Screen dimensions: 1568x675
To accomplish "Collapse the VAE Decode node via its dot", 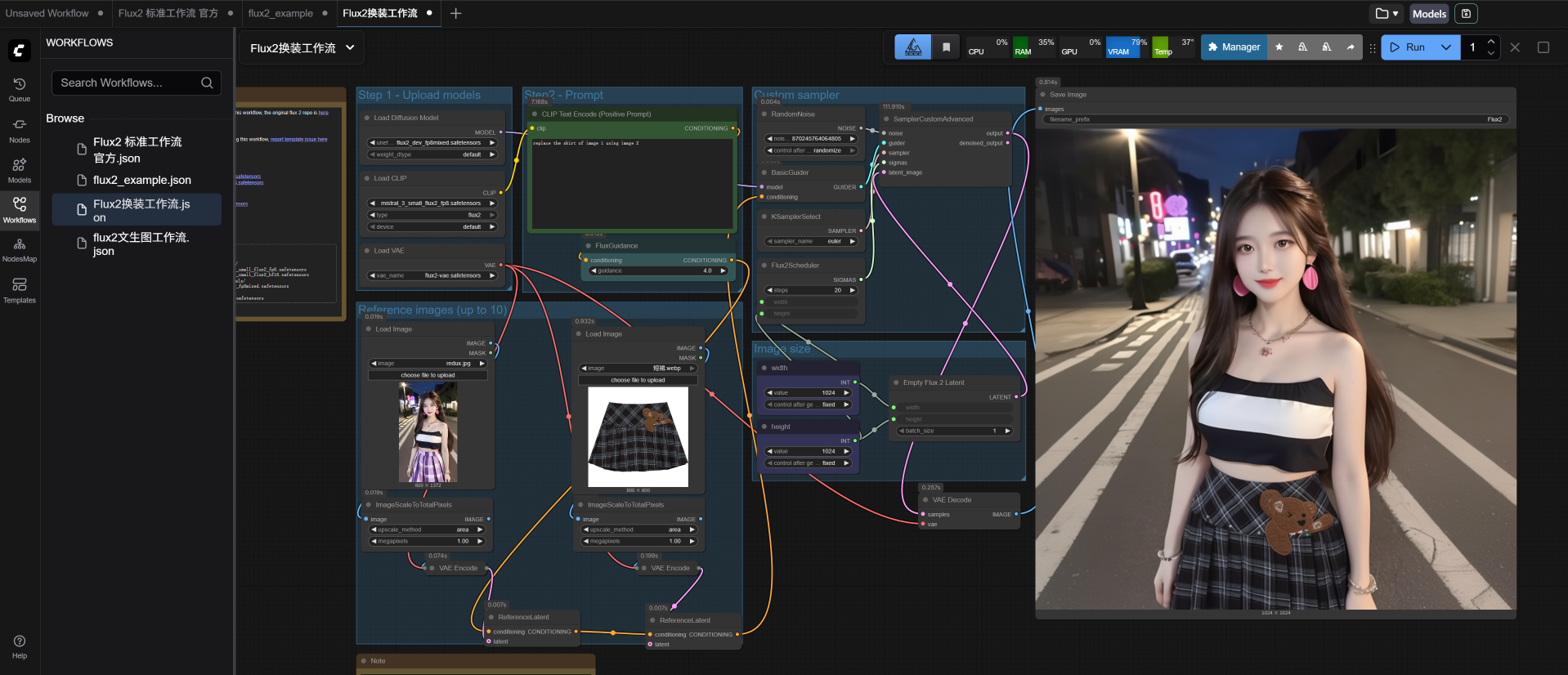I will (926, 500).
